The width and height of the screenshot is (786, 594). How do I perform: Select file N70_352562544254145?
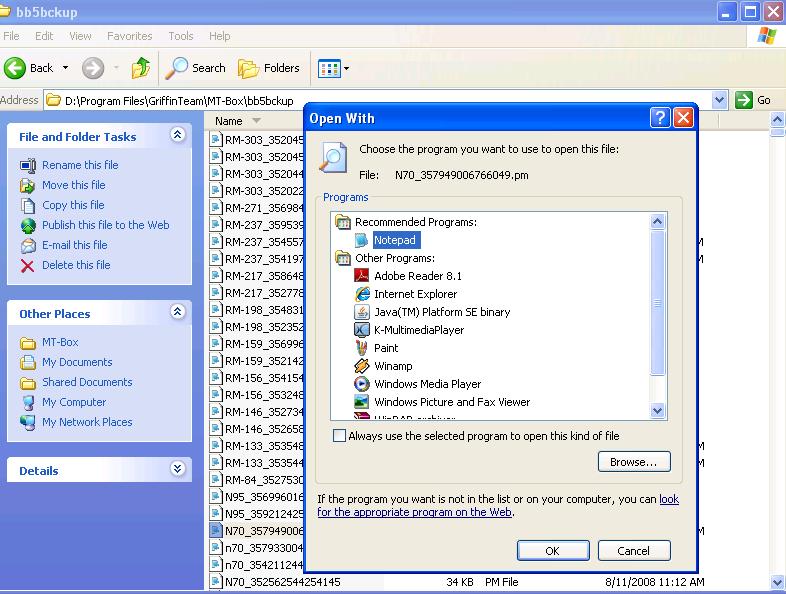(x=282, y=582)
